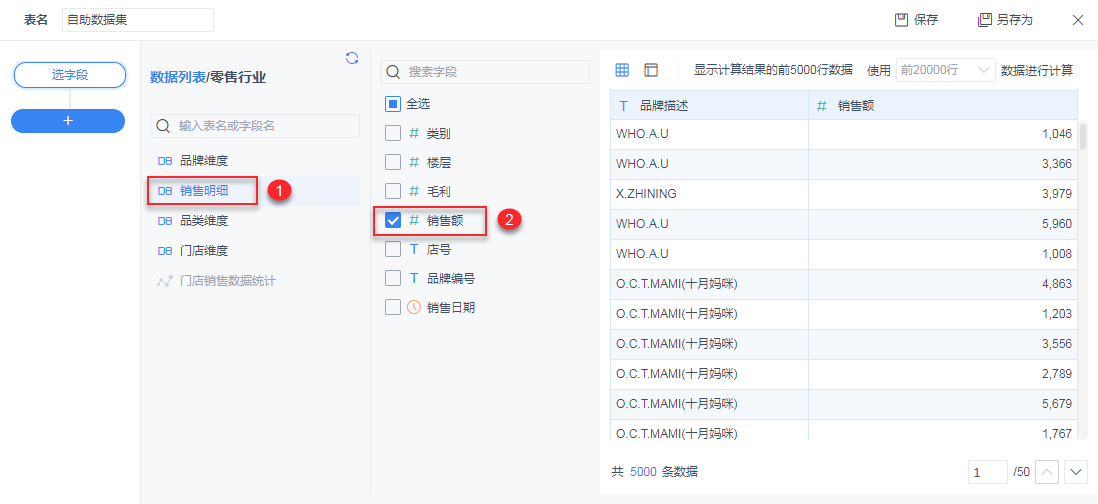
Task: Click the 数据列表 breadcrumb link
Action: coord(177,77)
